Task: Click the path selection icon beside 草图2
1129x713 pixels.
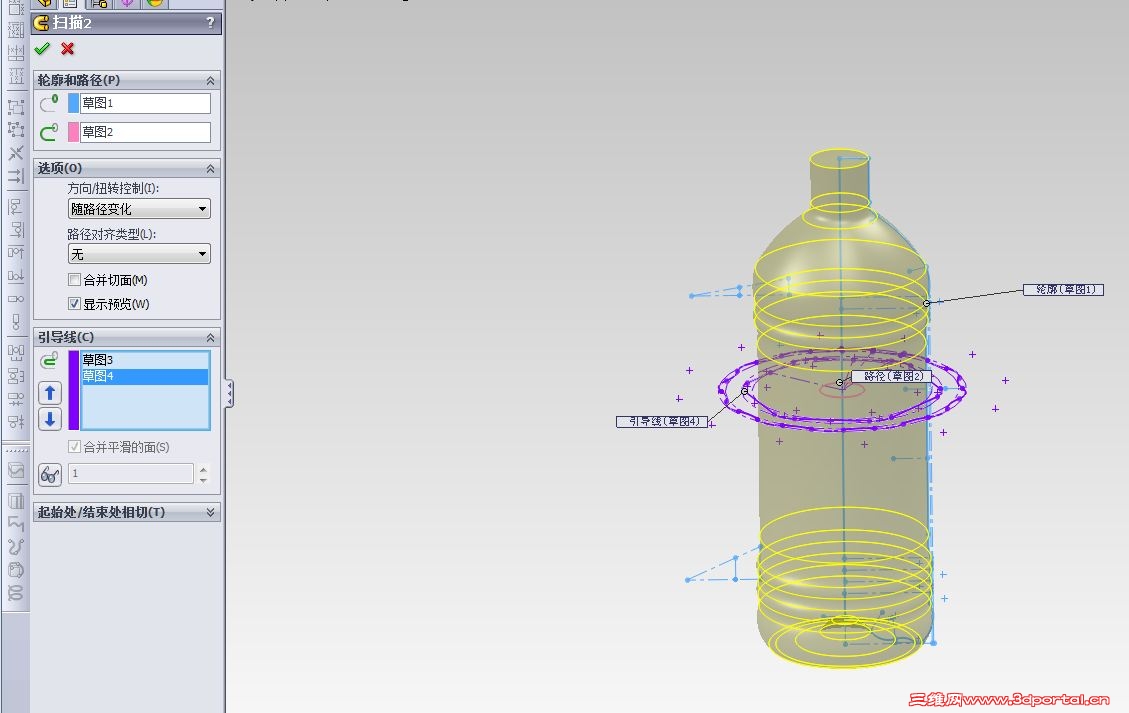Action: pos(49,132)
